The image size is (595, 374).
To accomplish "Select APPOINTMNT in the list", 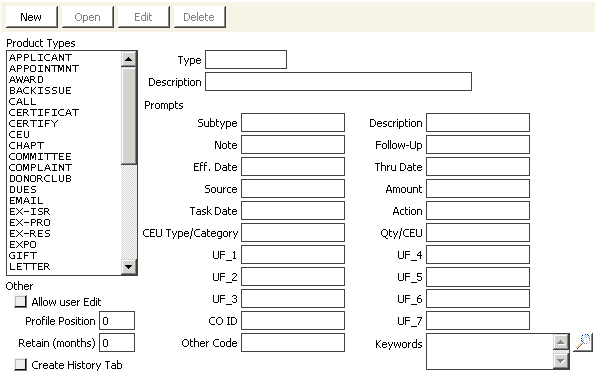I will (x=44, y=69).
